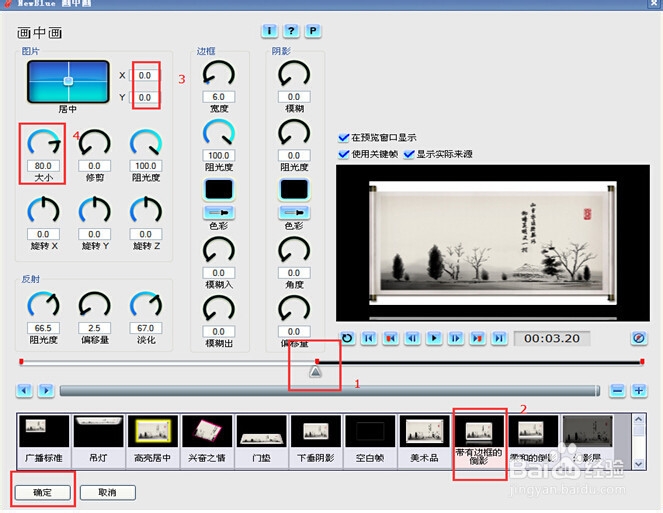Click the 大小 size knob
The height and width of the screenshot is (513, 663).
(44, 143)
